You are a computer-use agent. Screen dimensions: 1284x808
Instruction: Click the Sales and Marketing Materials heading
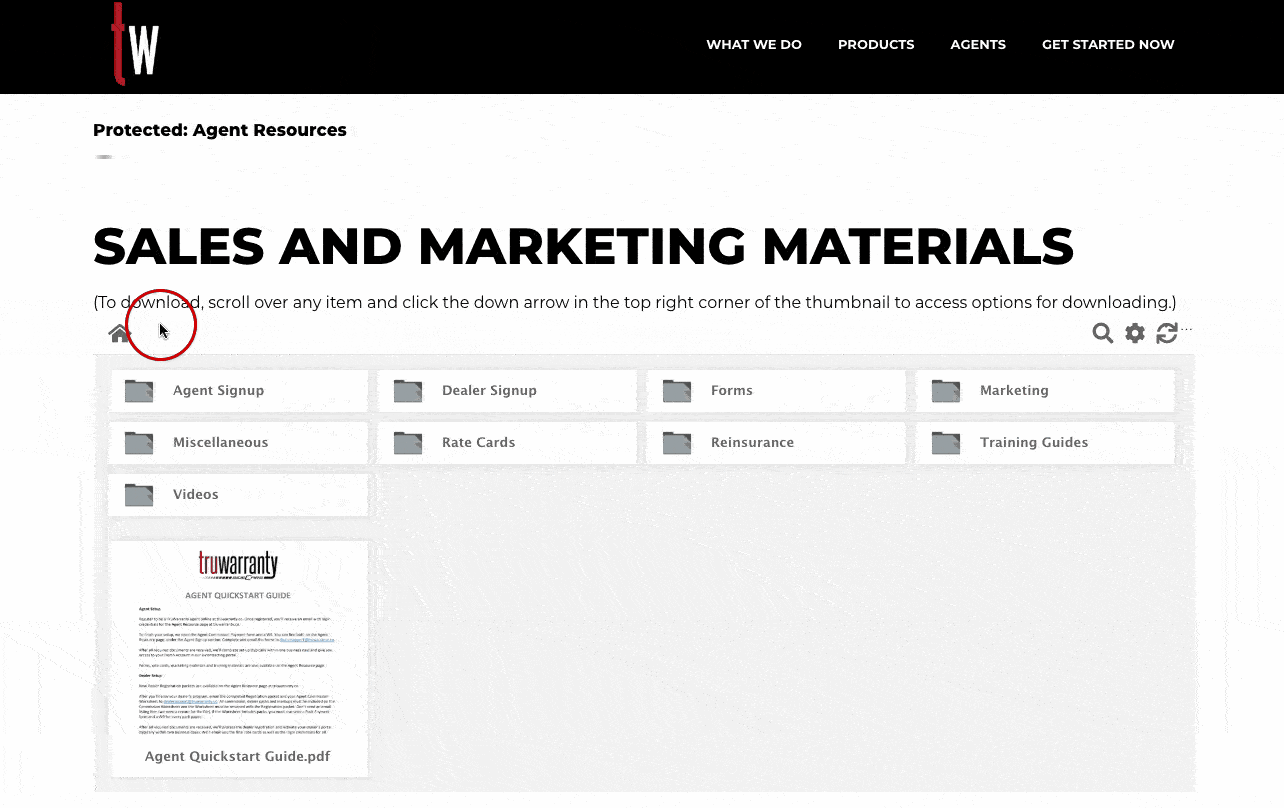point(583,246)
